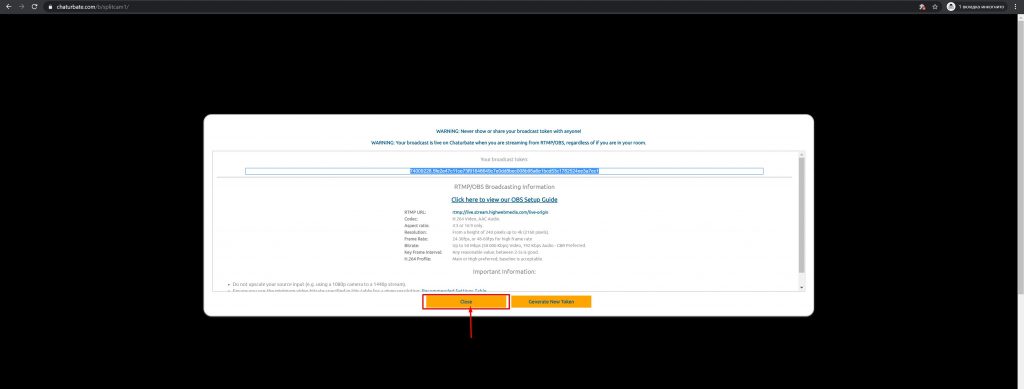
Task: Click the highlighted broadcast token field
Action: point(504,171)
